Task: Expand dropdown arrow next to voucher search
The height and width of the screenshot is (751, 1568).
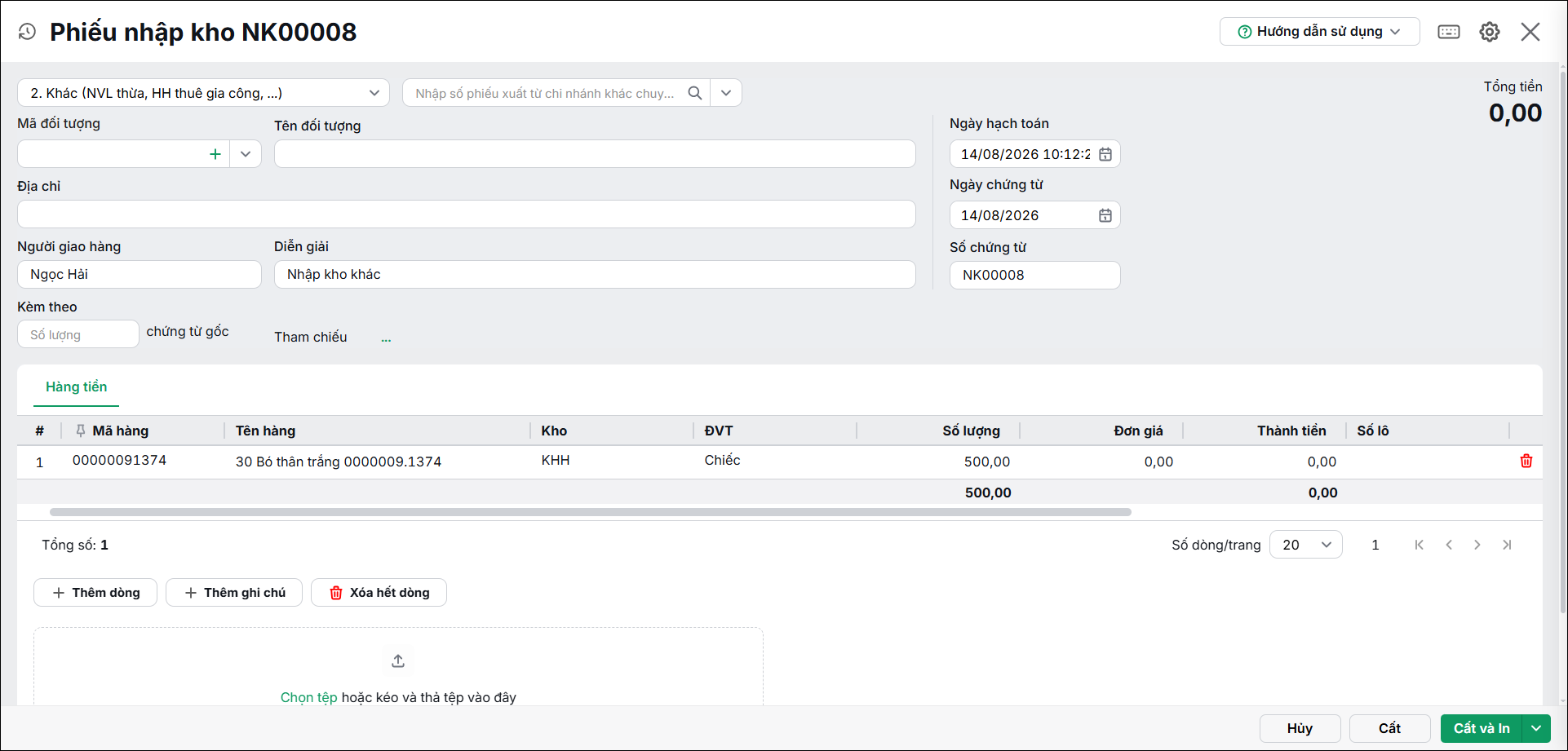Action: [x=726, y=93]
